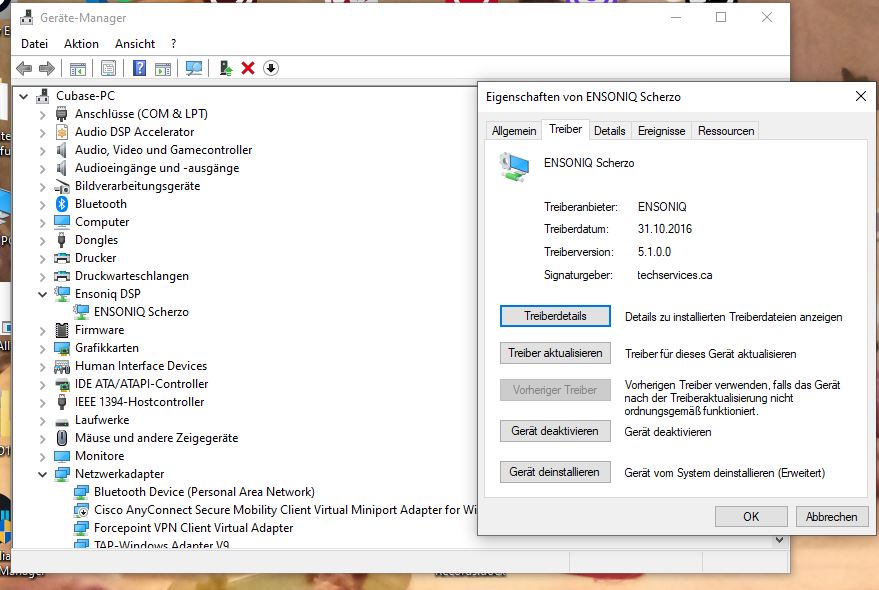Image resolution: width=879 pixels, height=590 pixels.
Task: Click the Treiber aktualisieren button
Action: pyautogui.click(x=555, y=353)
